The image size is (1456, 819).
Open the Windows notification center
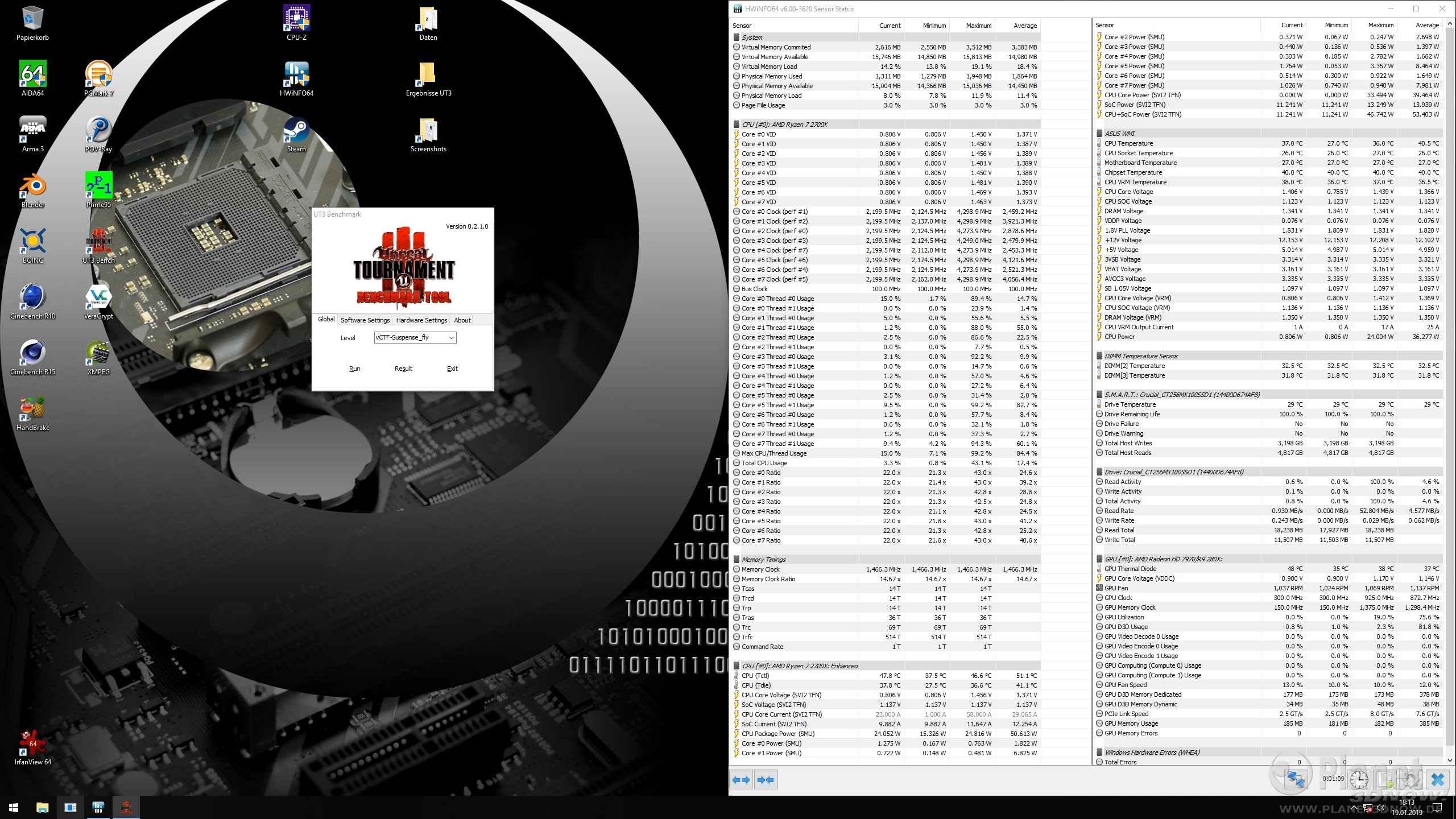[x=1437, y=808]
